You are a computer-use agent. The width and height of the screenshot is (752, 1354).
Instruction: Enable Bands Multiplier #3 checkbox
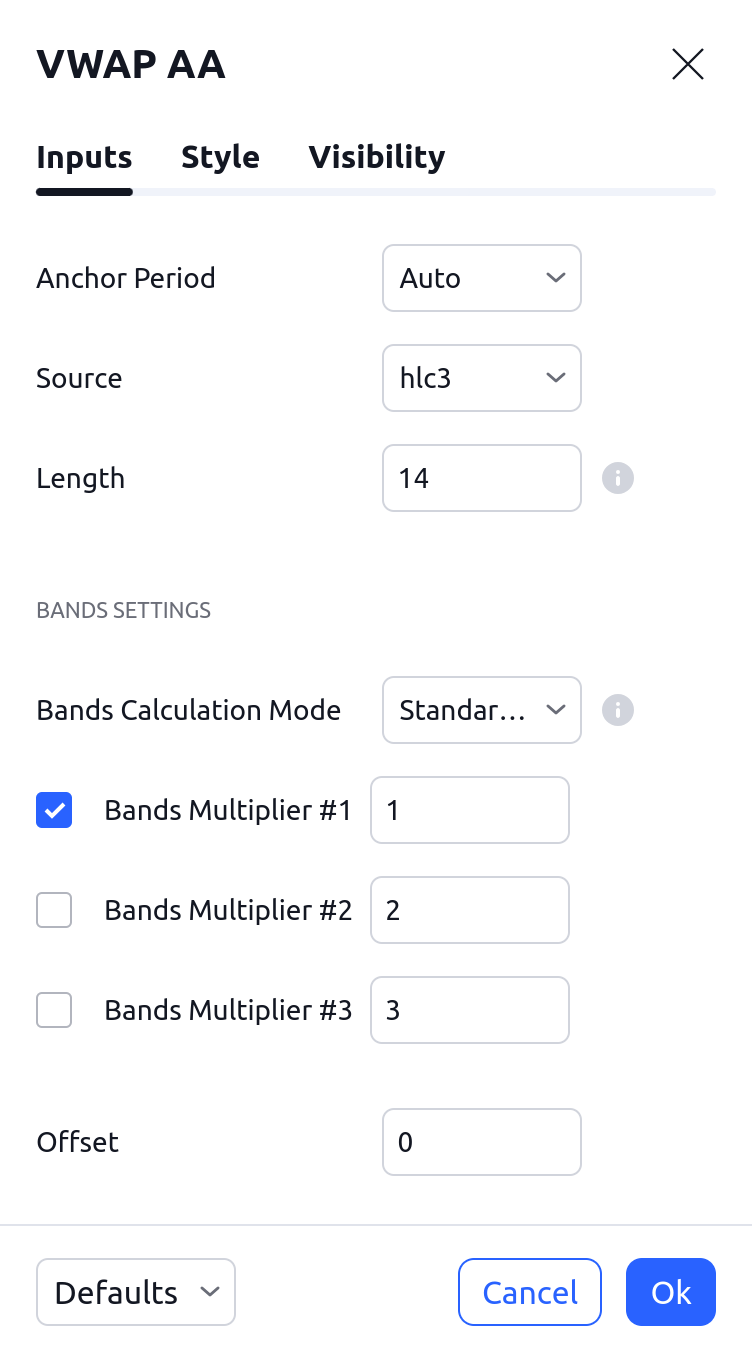coord(54,1010)
